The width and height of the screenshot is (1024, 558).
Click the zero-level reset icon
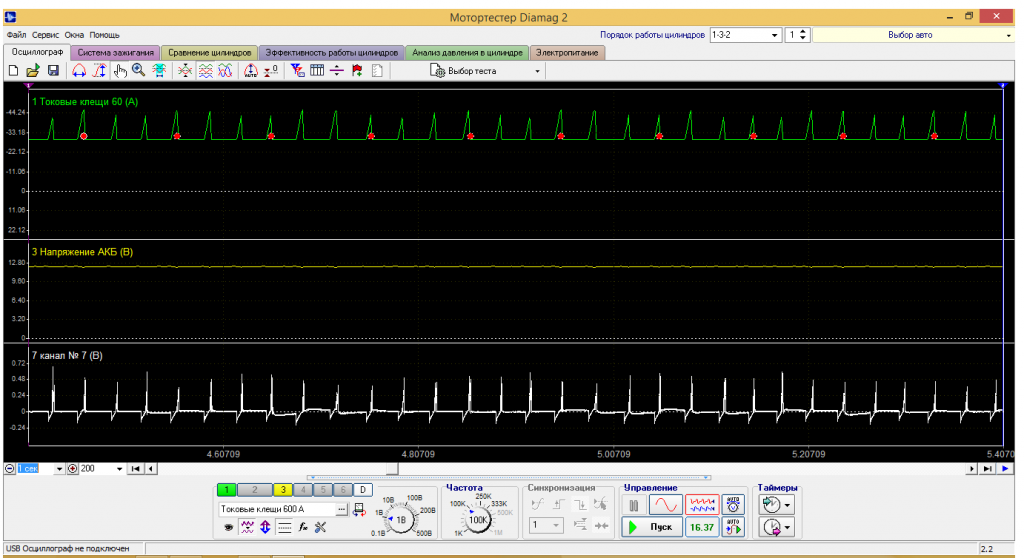(x=271, y=71)
